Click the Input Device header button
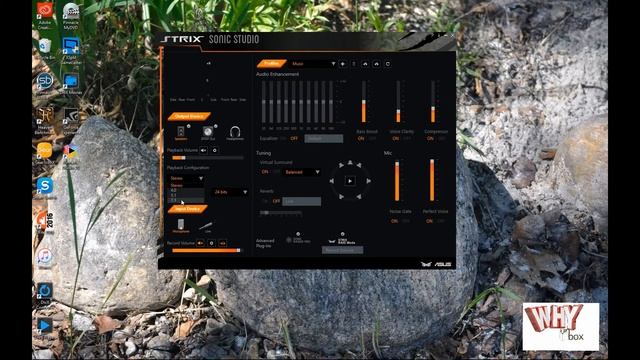 coord(188,209)
